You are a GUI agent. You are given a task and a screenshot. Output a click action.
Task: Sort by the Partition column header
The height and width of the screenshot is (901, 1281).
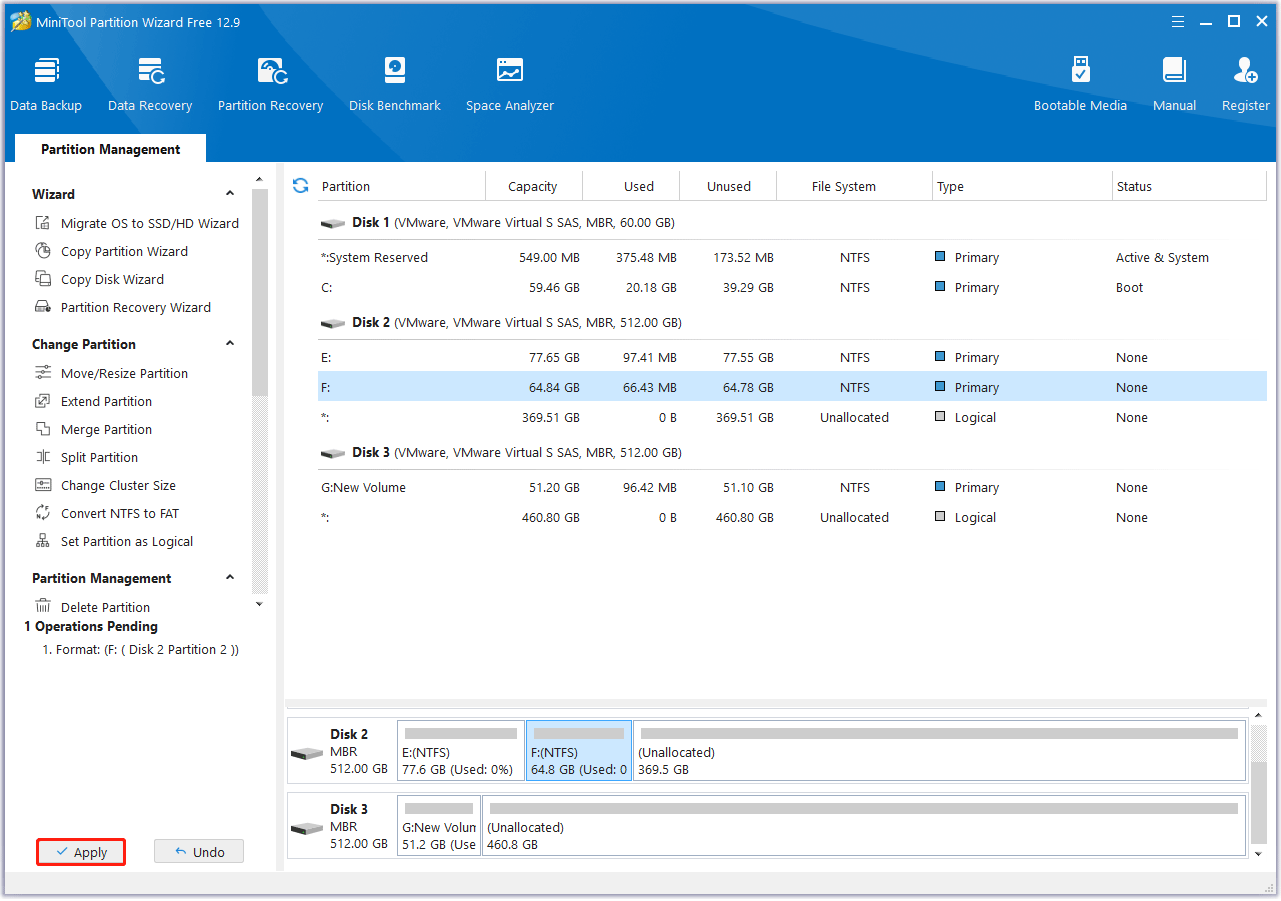pyautogui.click(x=401, y=186)
